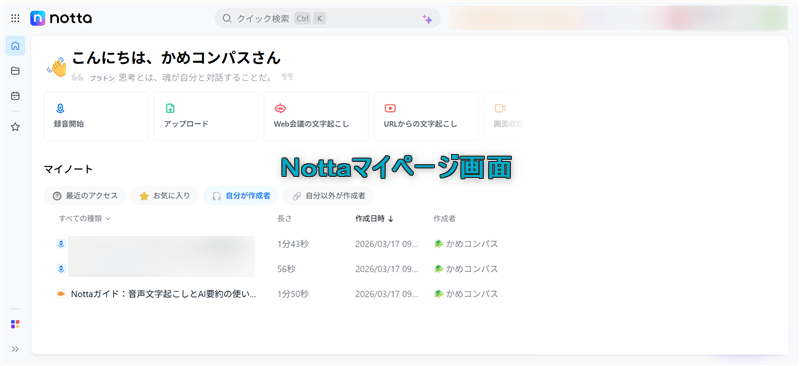The width and height of the screenshot is (800, 366).
Task: Click the orange video icon beside Nottaガイド
Action: pyautogui.click(x=61, y=294)
